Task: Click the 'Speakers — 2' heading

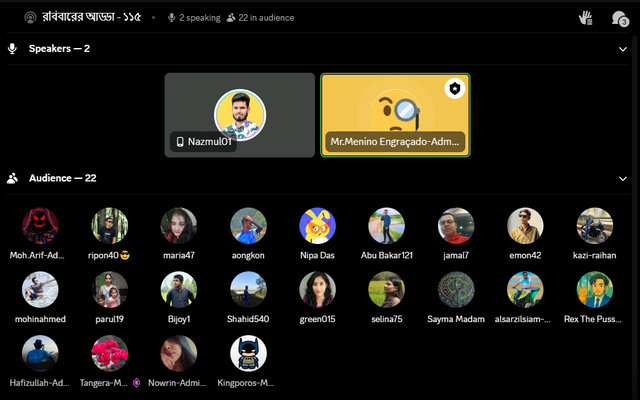Action: [x=59, y=49]
